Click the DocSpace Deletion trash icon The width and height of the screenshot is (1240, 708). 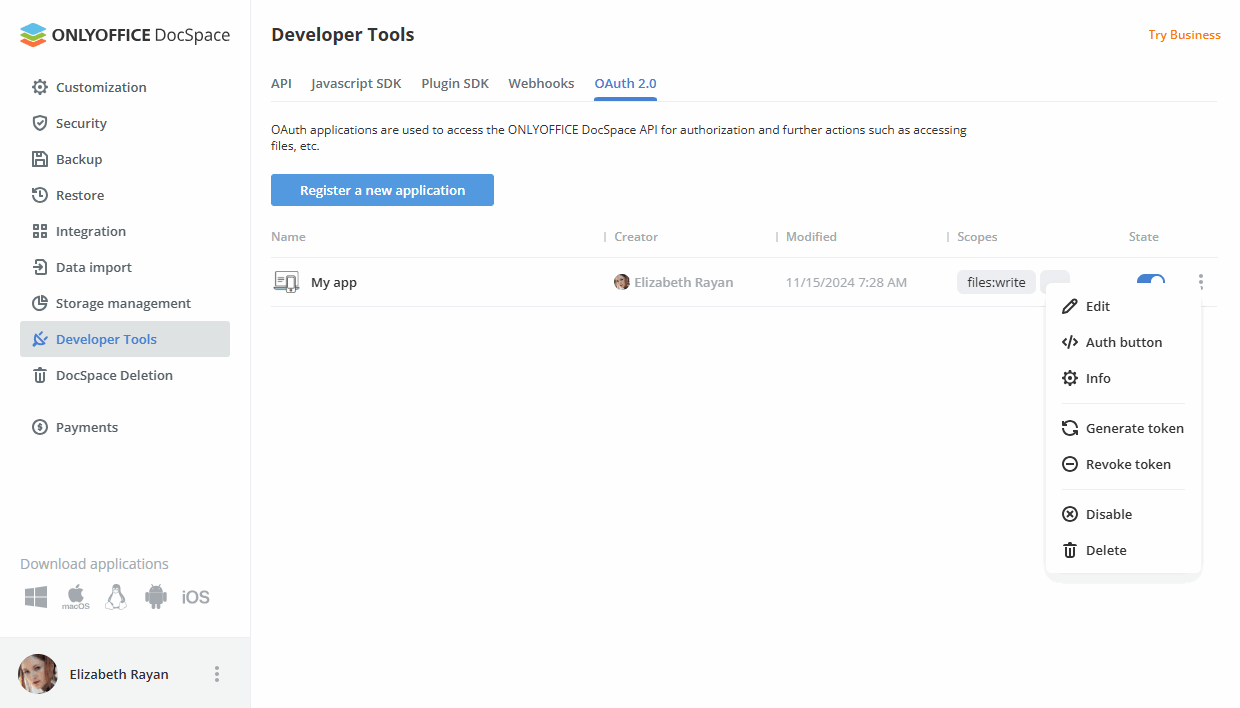[40, 375]
